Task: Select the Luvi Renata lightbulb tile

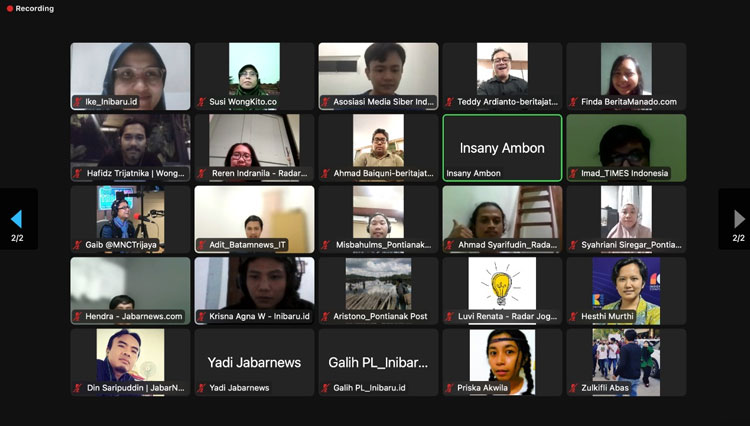Action: coord(502,291)
